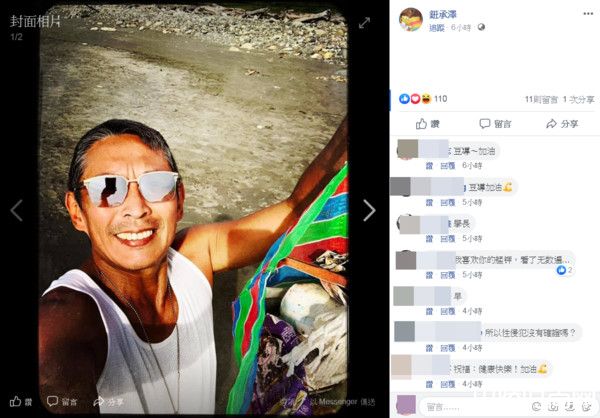Open the poster's profile picture thumbnail
Screen dimensions: 600x418
pos(410,20)
